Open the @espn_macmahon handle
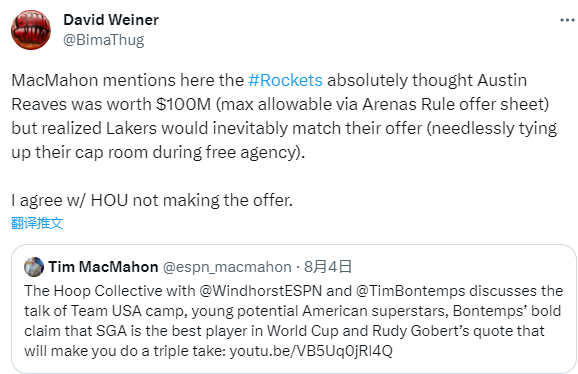578x374 pixels. coord(227,267)
